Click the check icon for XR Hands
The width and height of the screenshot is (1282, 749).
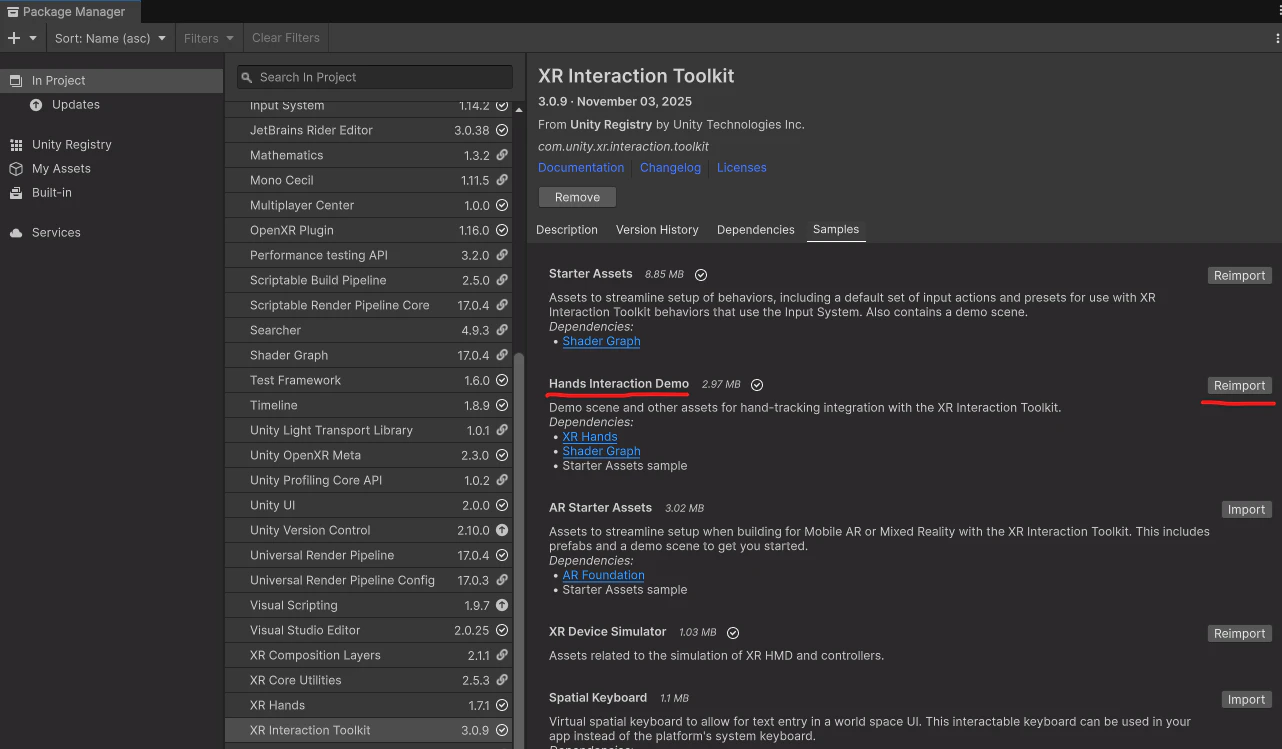tap(502, 705)
